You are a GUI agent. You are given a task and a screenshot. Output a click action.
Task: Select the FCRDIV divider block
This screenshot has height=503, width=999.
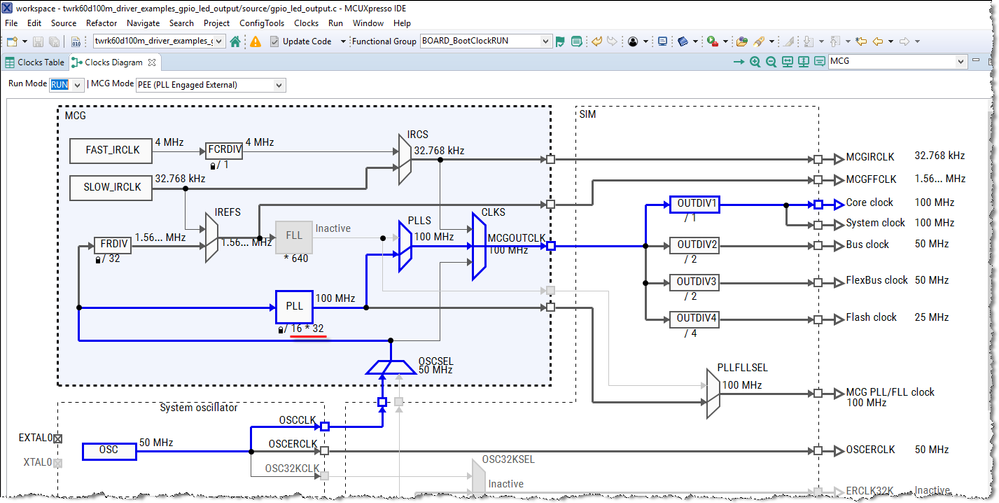[224, 150]
